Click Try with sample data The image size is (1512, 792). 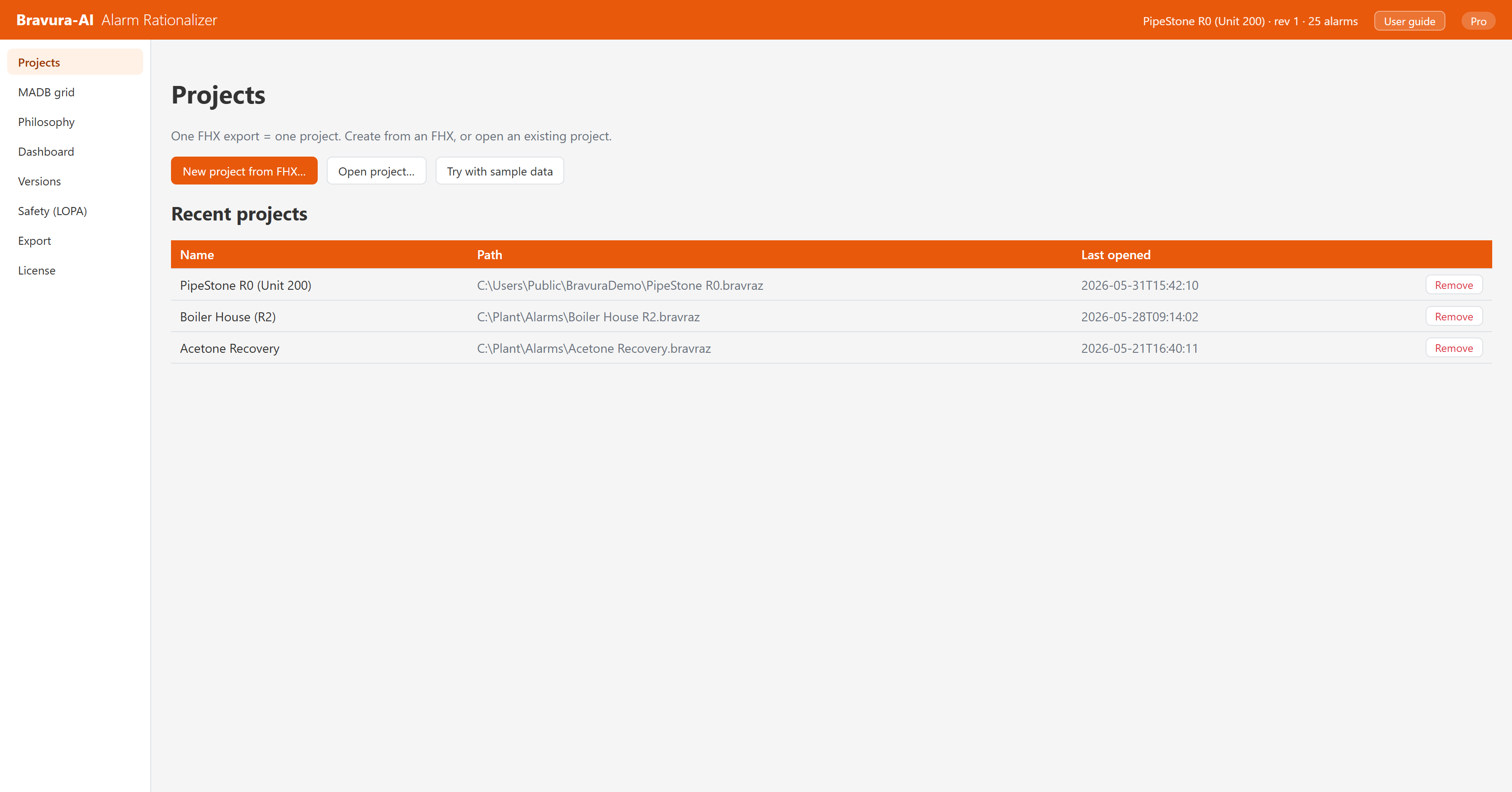tap(499, 171)
